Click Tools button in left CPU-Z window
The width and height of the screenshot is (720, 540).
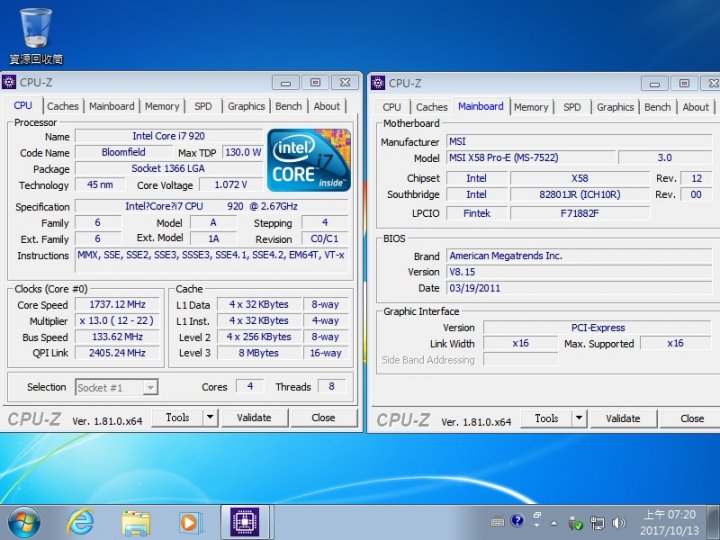coord(177,417)
